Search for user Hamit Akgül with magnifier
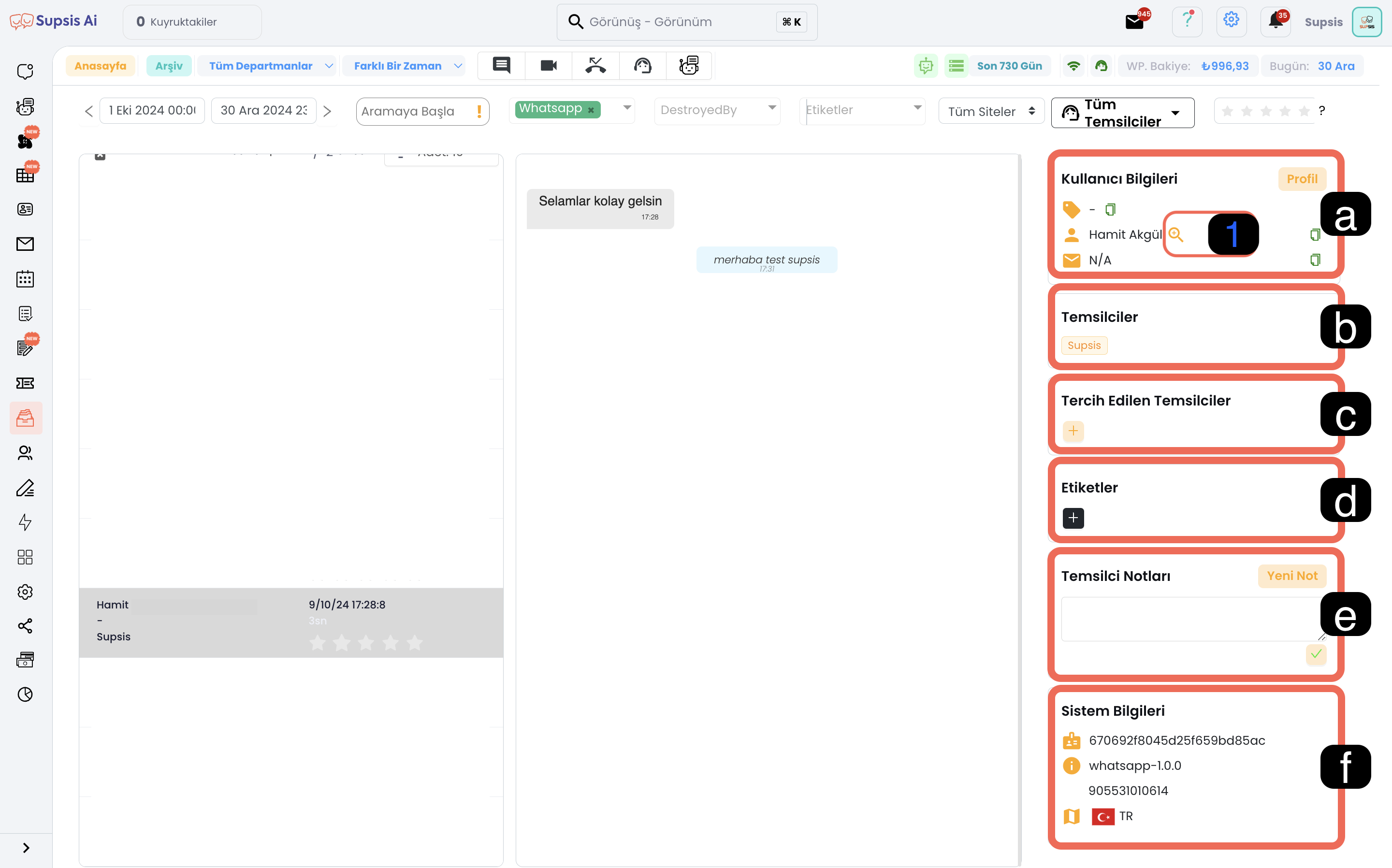1392x868 pixels. tap(1175, 234)
